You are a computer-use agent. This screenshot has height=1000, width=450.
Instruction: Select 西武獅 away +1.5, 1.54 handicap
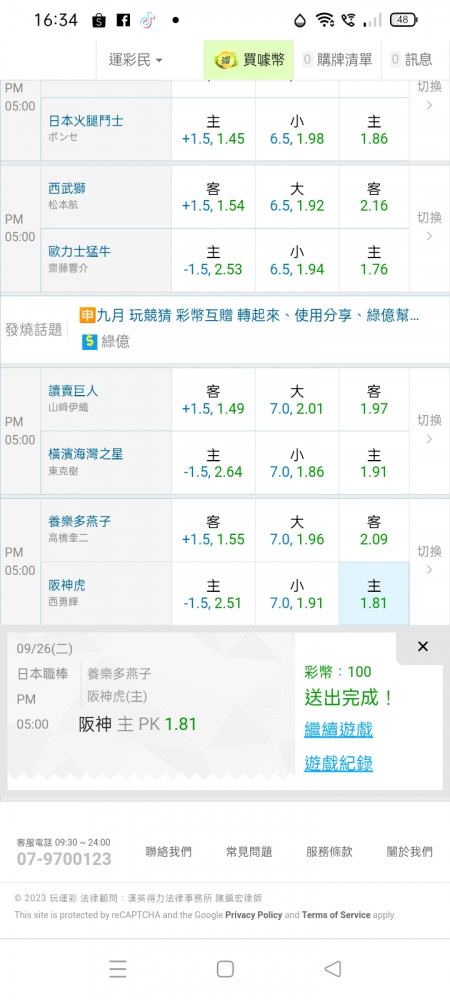coord(213,197)
